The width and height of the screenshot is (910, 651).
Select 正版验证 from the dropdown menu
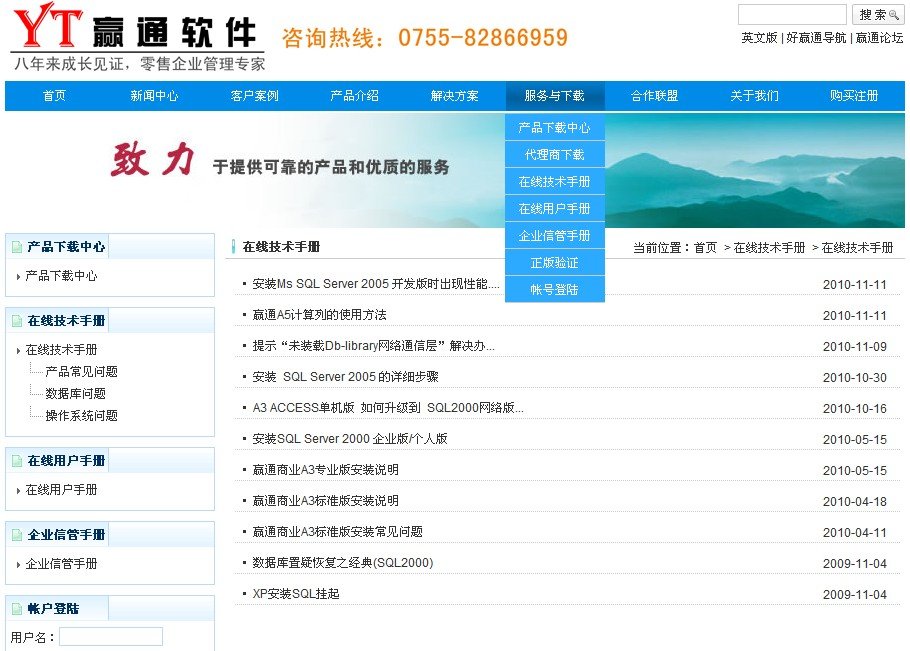(x=554, y=263)
